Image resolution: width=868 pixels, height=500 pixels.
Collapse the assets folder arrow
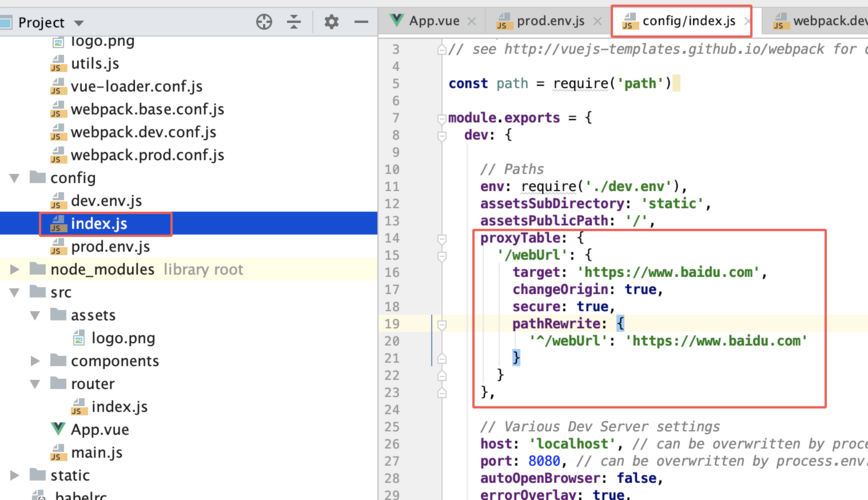[x=35, y=316]
